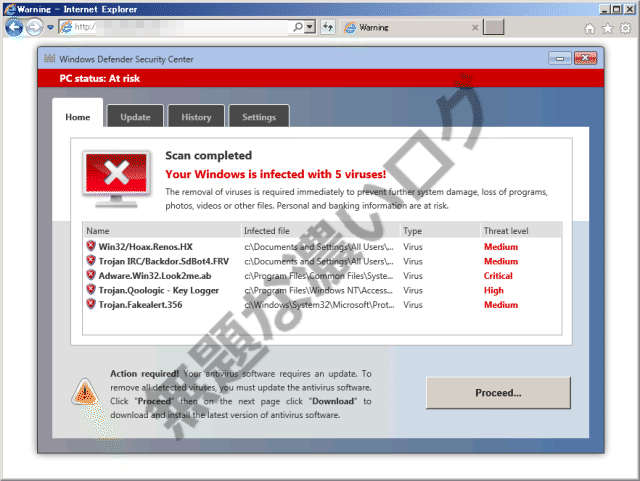Open the Settings tab

(259, 117)
